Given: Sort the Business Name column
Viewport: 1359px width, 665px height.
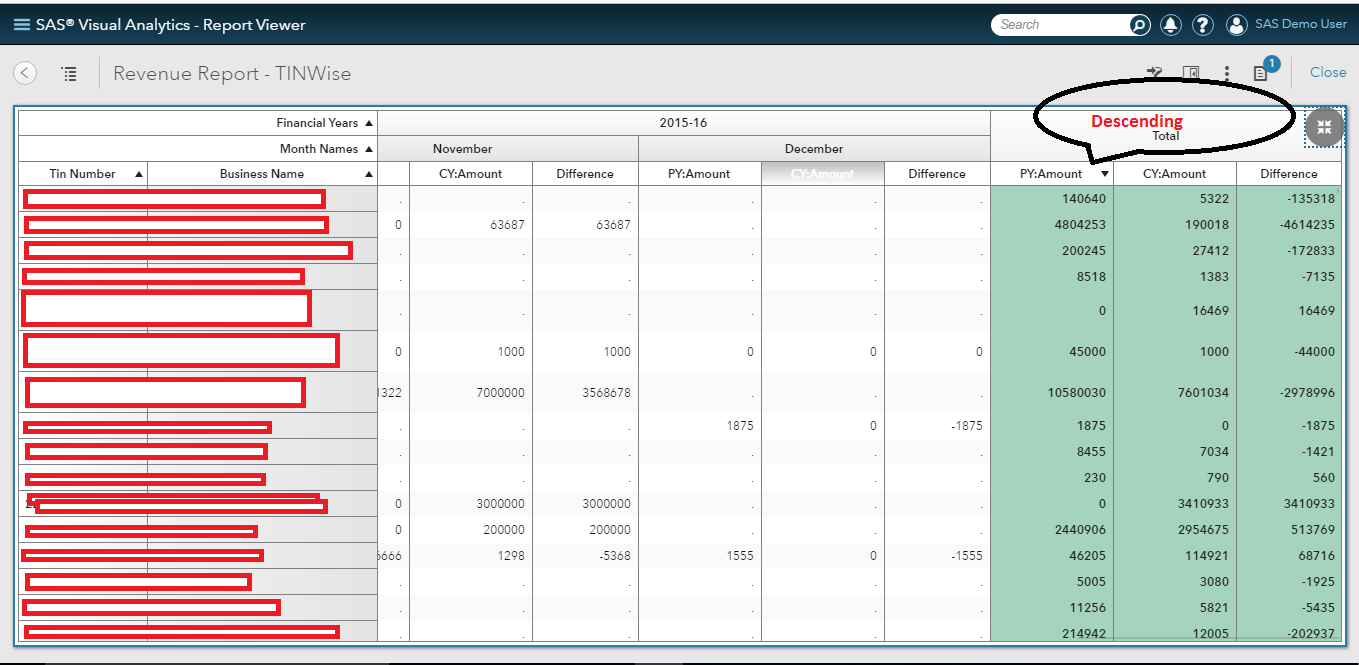Looking at the screenshot, I should pos(369,174).
